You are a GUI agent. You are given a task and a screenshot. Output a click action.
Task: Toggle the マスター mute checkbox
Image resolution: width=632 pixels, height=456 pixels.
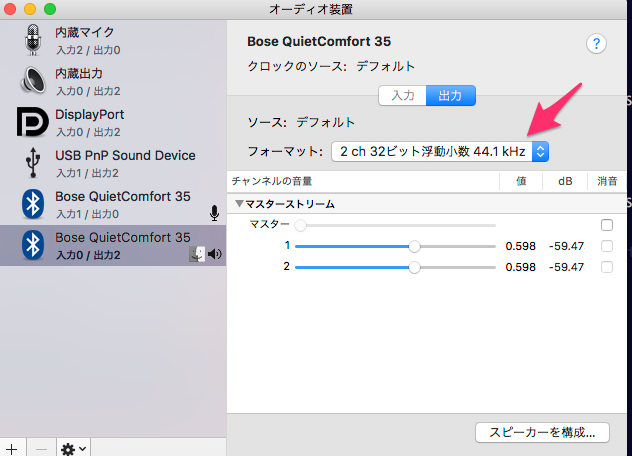(x=607, y=225)
